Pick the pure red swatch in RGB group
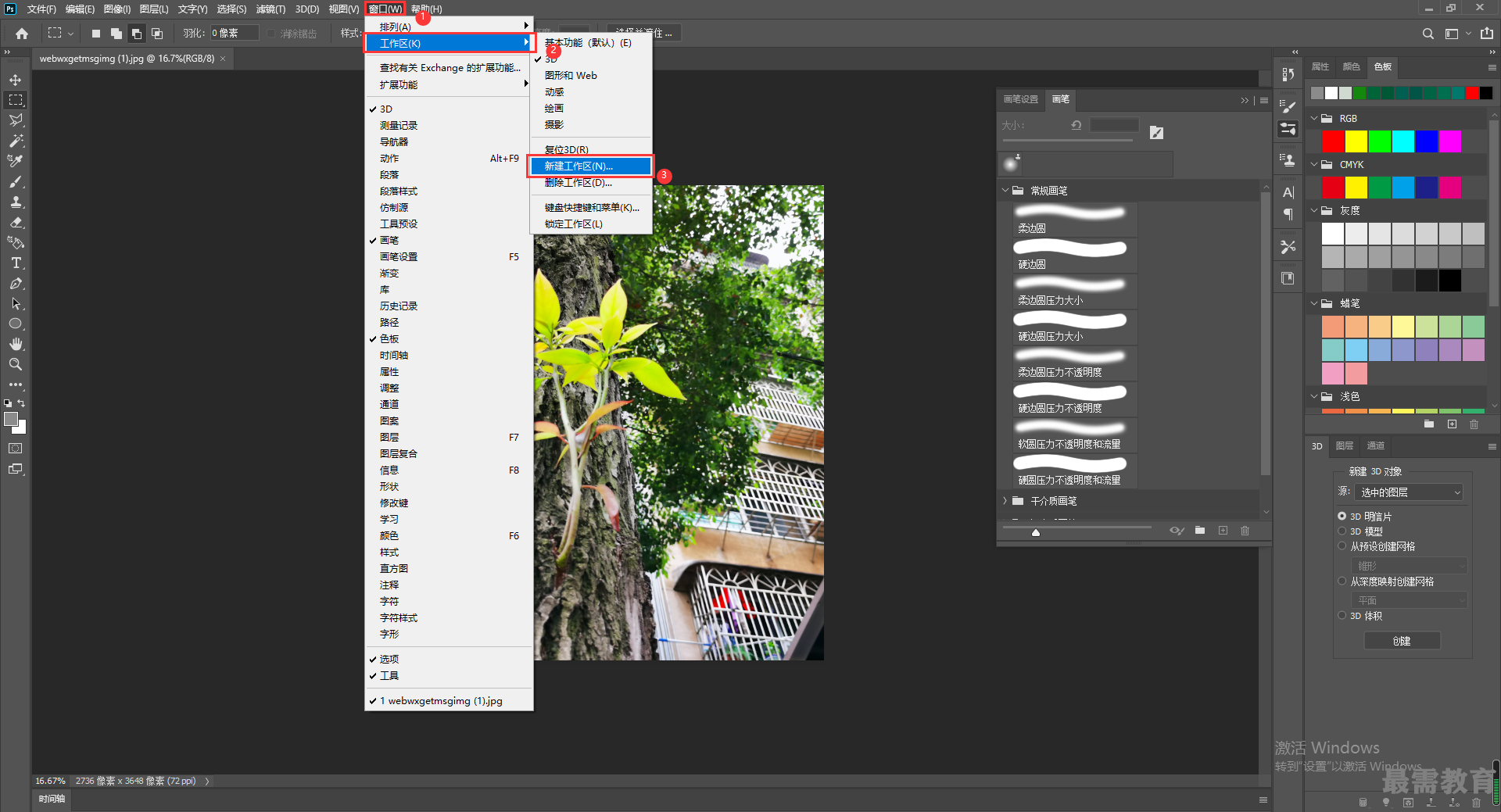The image size is (1501, 812). click(1333, 141)
